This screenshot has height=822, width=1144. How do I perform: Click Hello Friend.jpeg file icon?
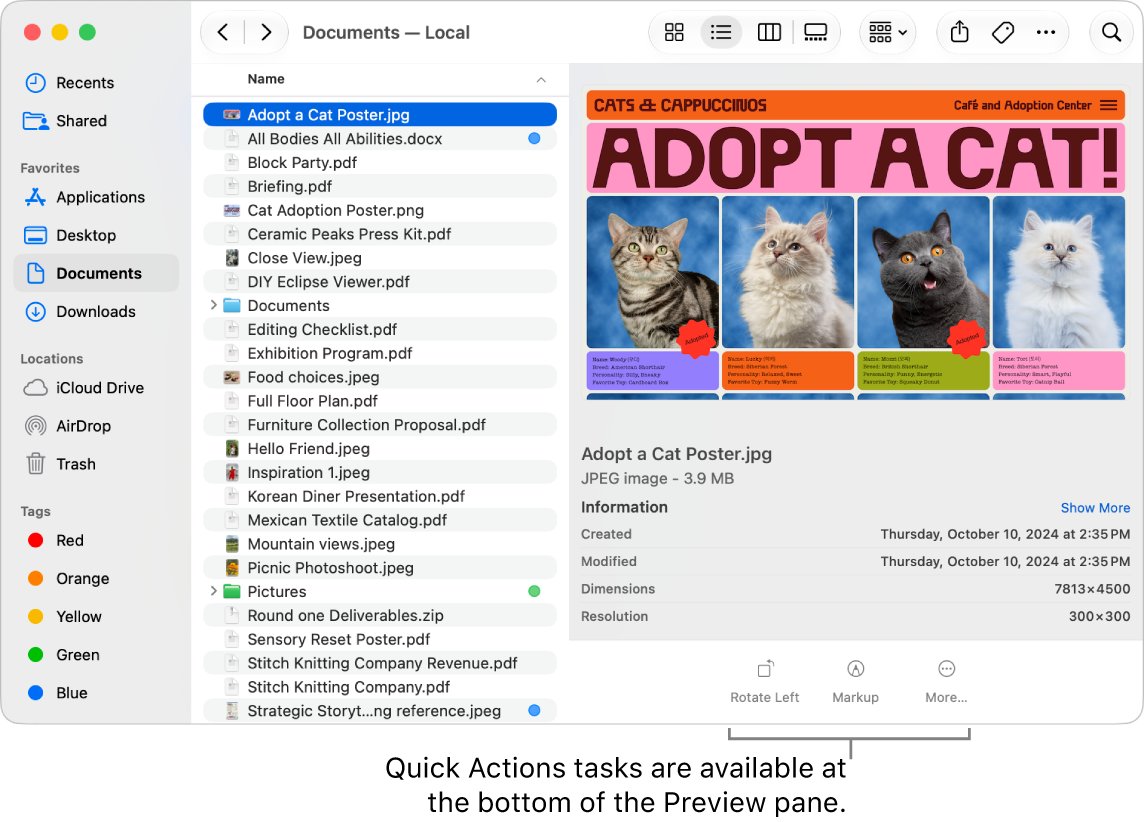pos(231,449)
